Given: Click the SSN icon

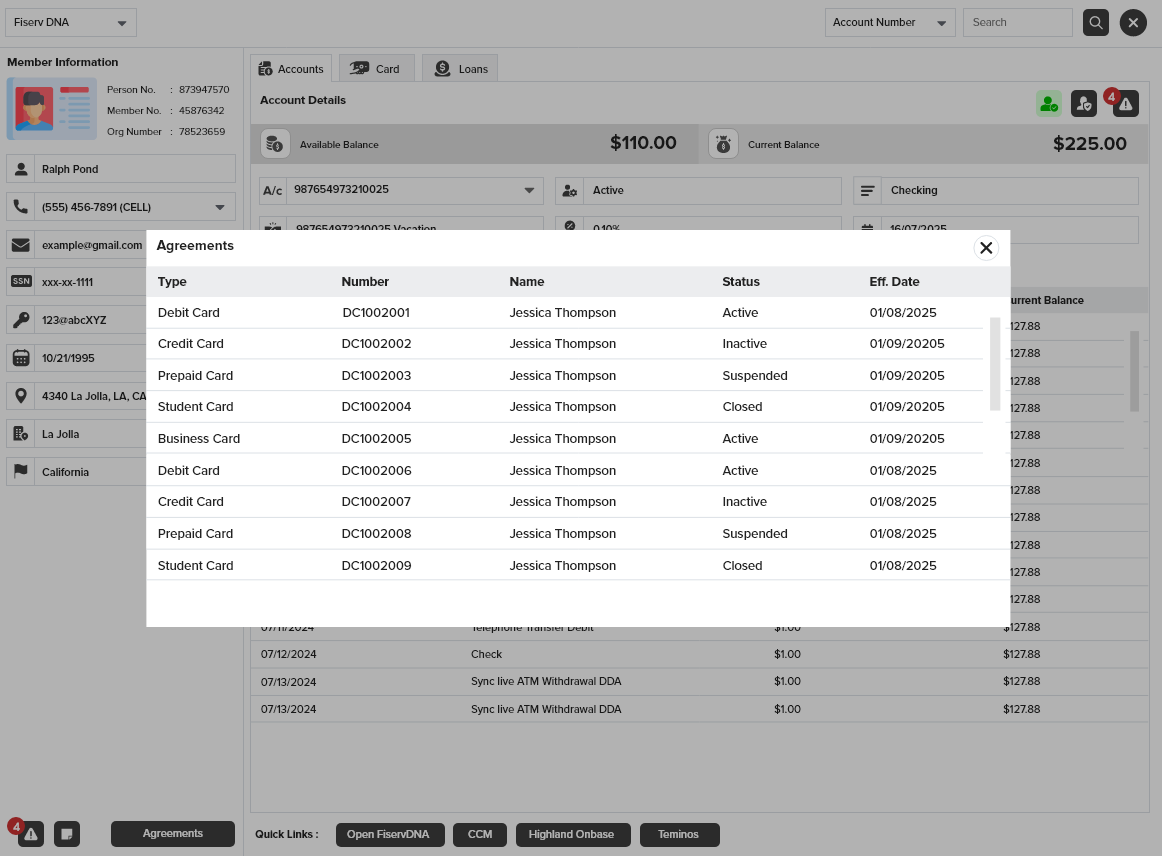Looking at the screenshot, I should [21, 282].
